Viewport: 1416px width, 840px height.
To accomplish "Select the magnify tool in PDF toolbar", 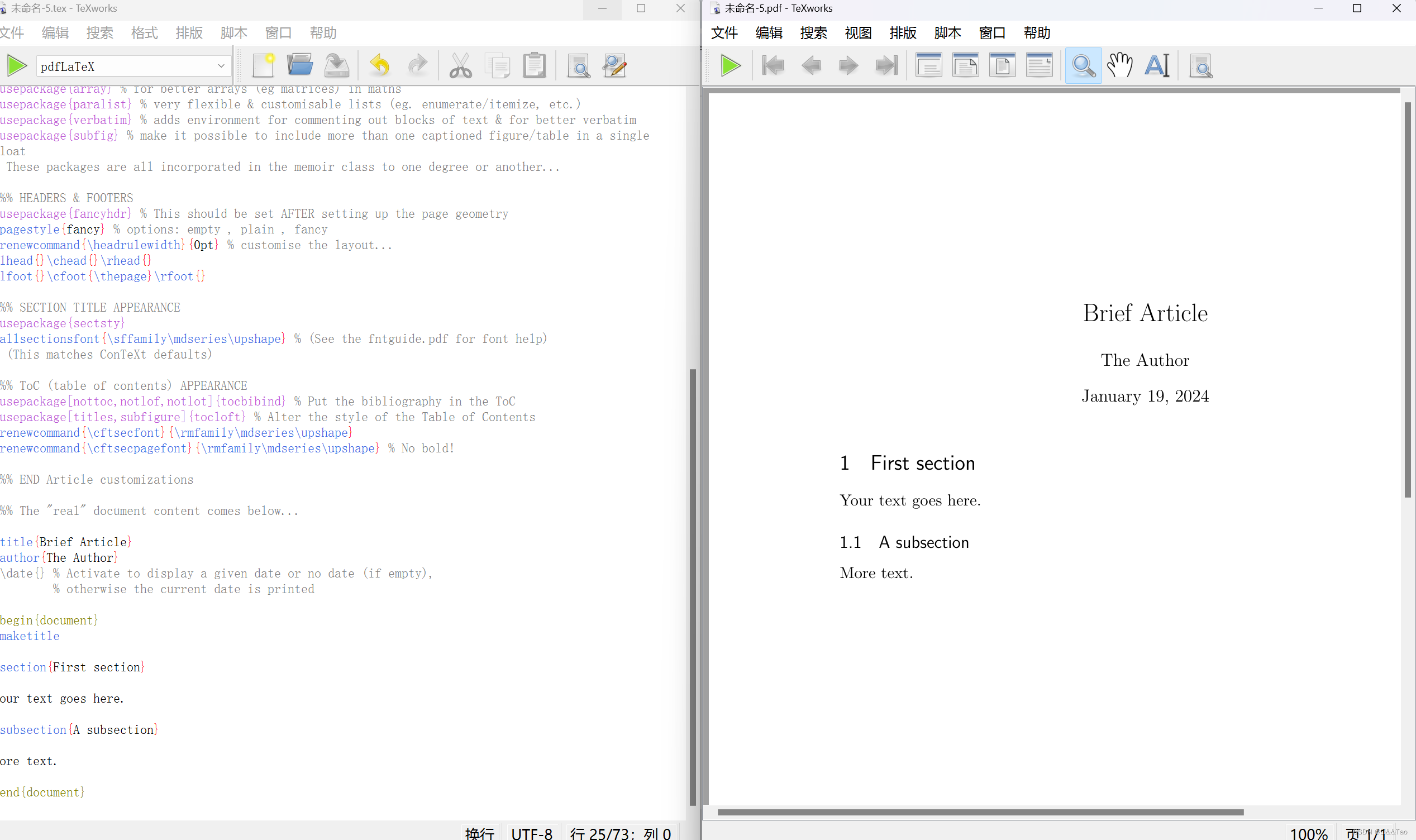I will point(1083,66).
